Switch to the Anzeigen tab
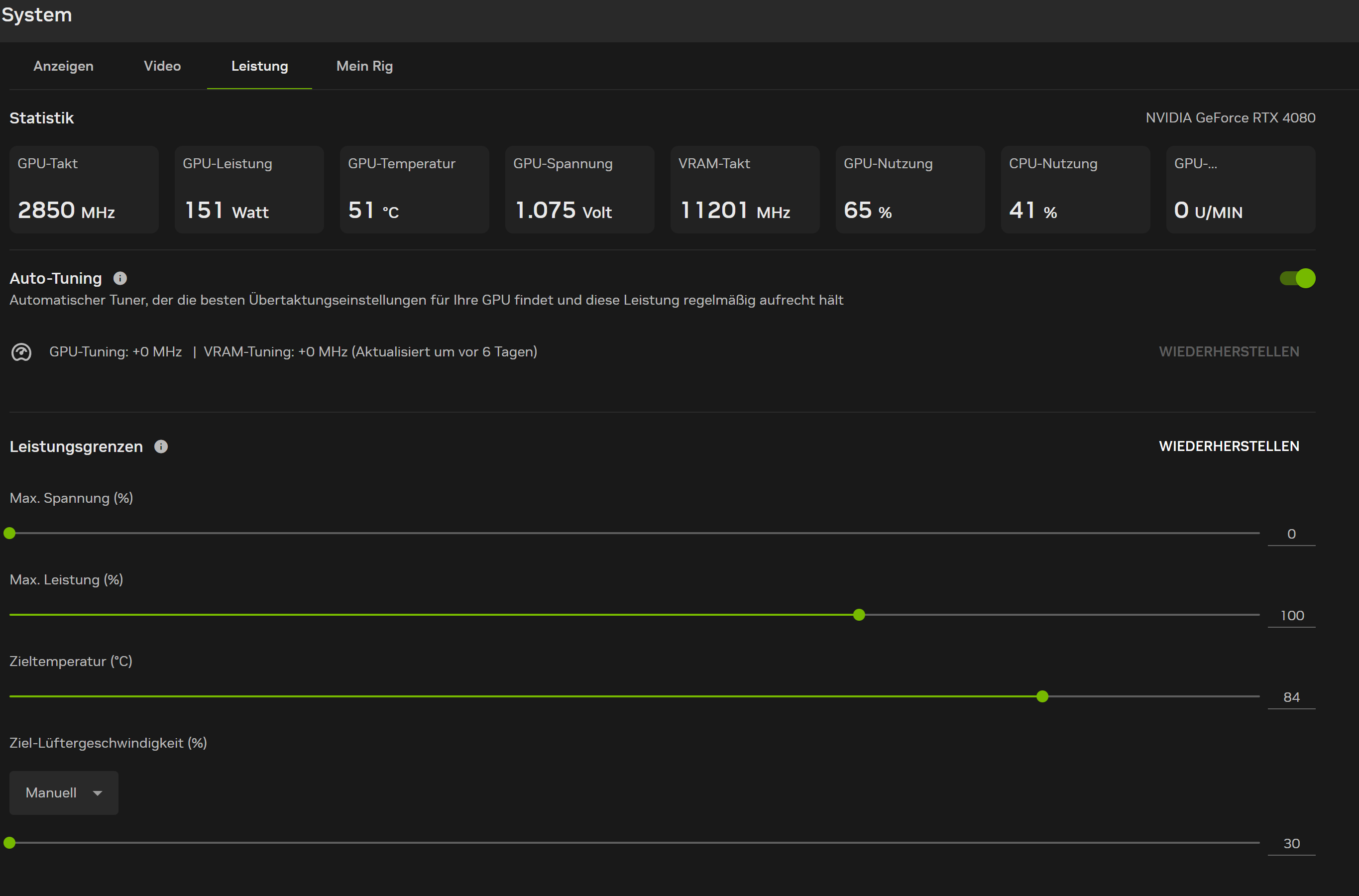Image resolution: width=1359 pixels, height=896 pixels. click(x=63, y=66)
